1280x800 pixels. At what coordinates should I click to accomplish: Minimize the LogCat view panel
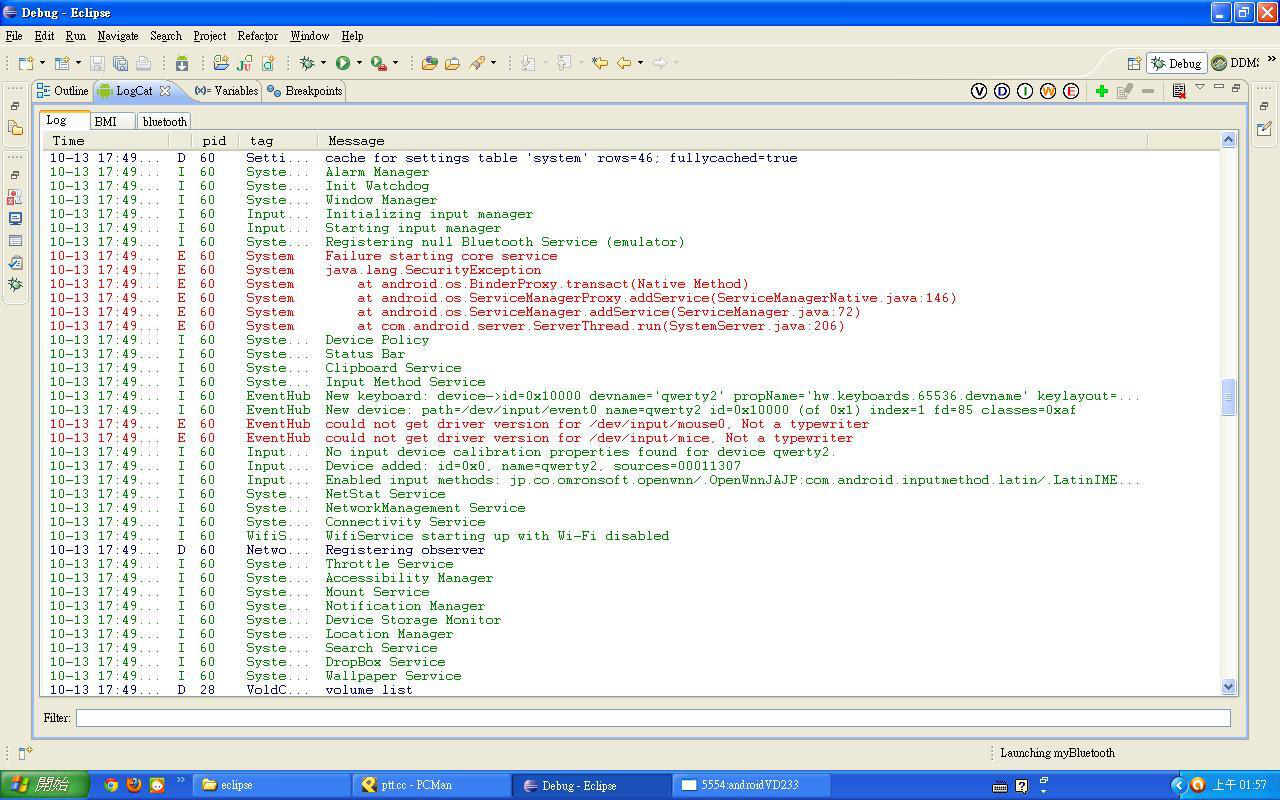1218,88
